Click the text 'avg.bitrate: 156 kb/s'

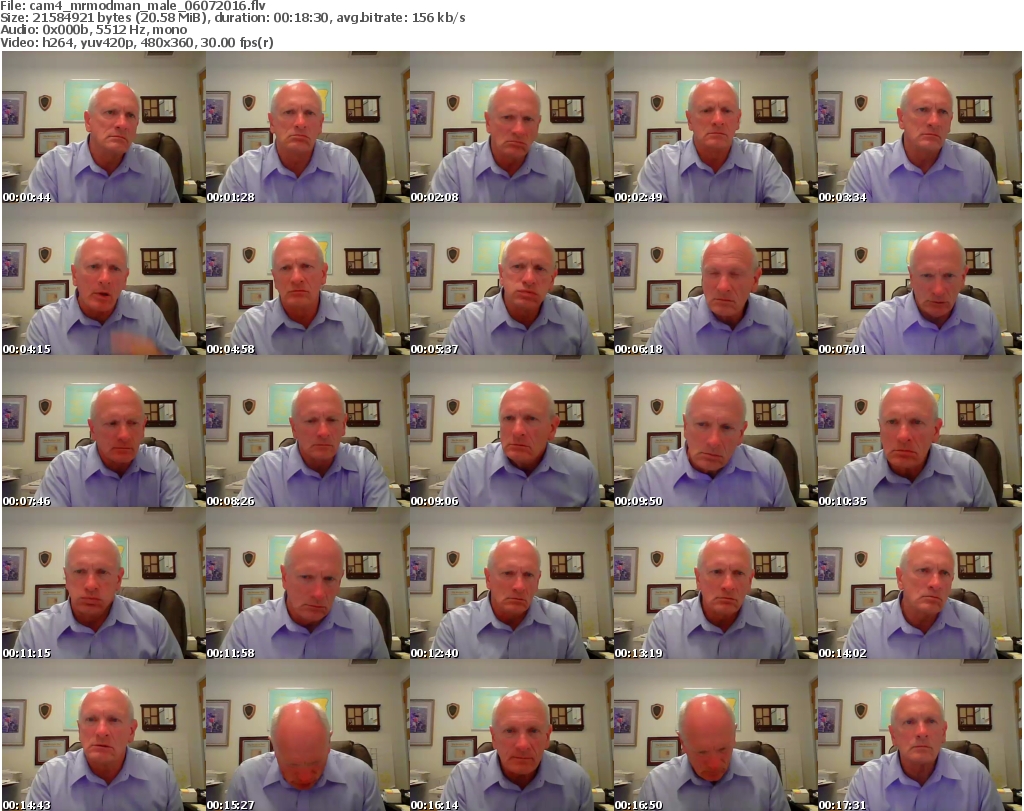[401, 18]
